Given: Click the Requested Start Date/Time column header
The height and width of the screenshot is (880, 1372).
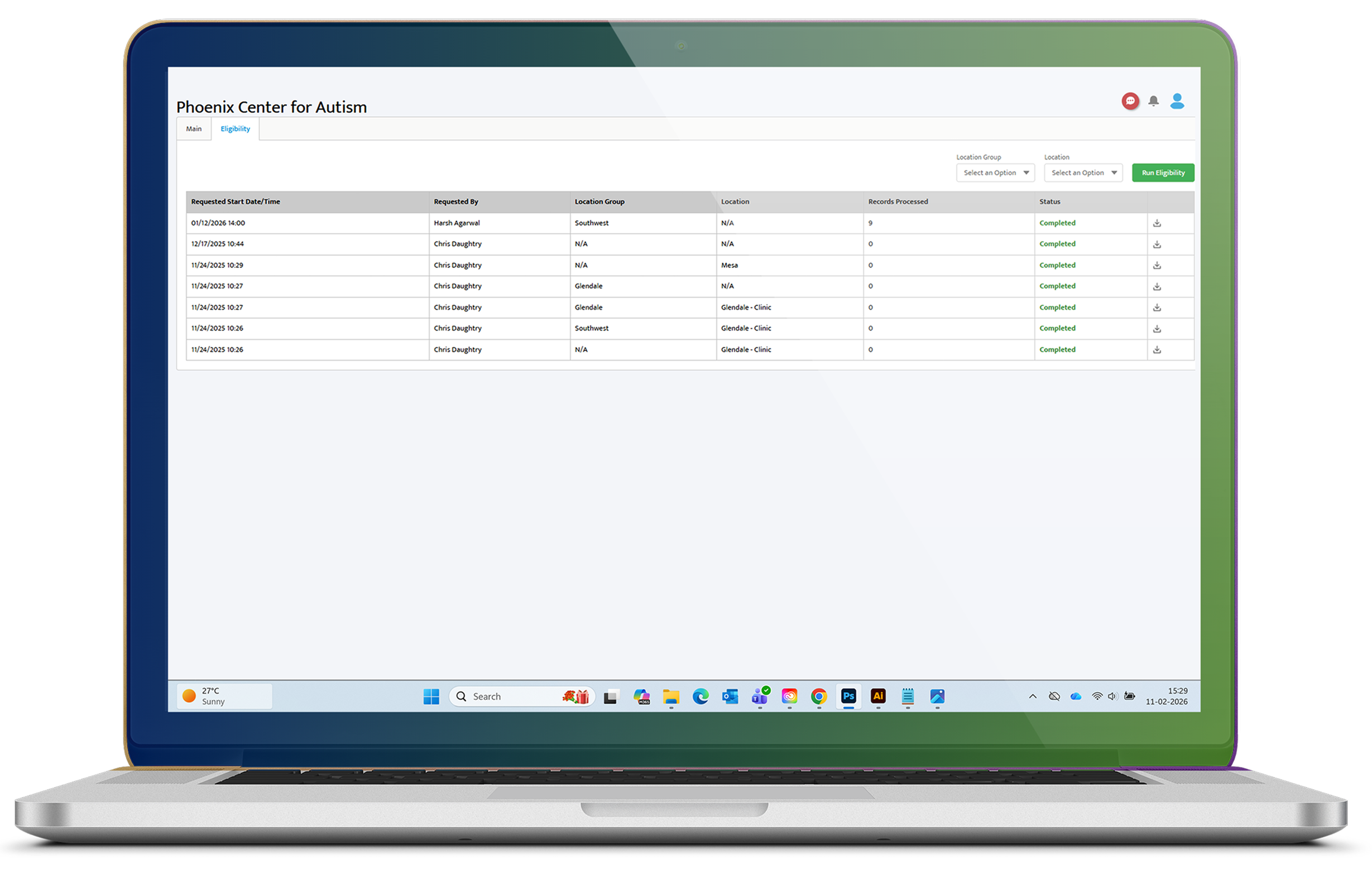Looking at the screenshot, I should pyautogui.click(x=236, y=201).
